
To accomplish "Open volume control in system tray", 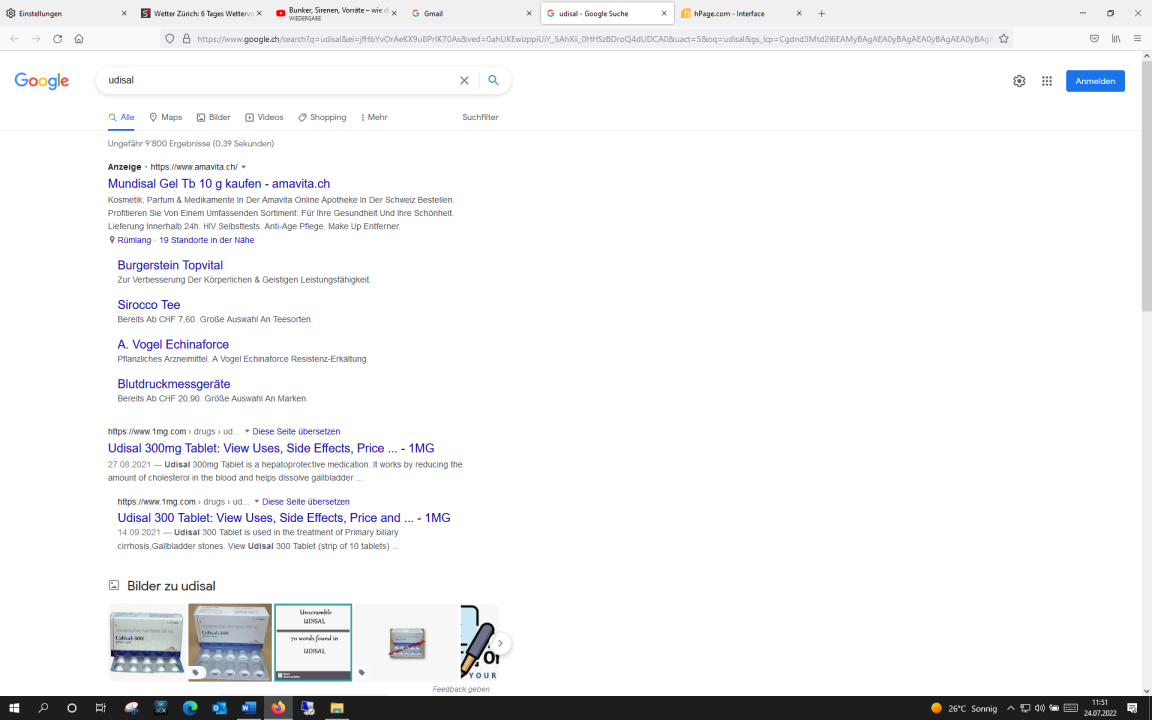I will point(1039,708).
